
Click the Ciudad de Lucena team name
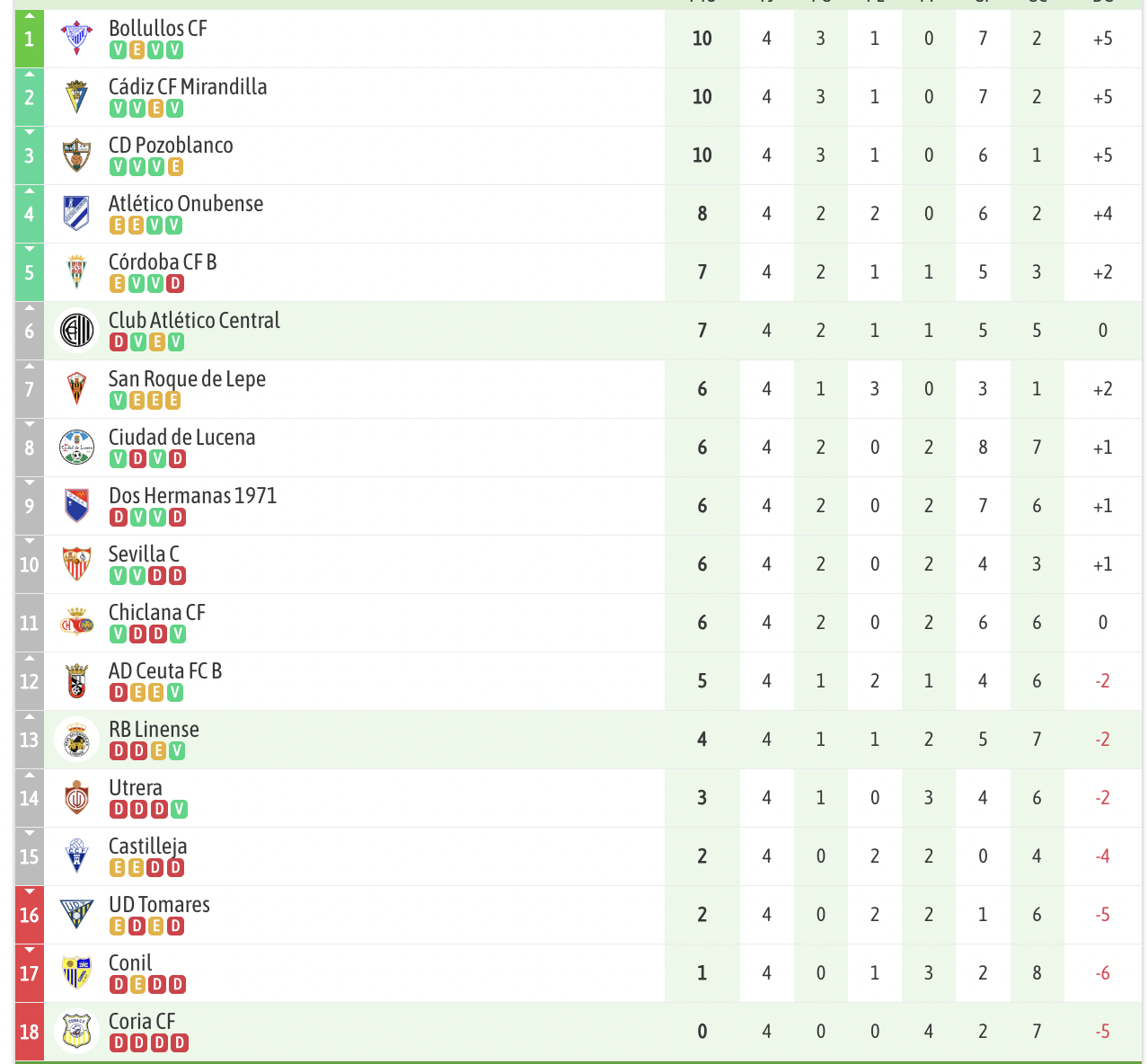[x=181, y=438]
